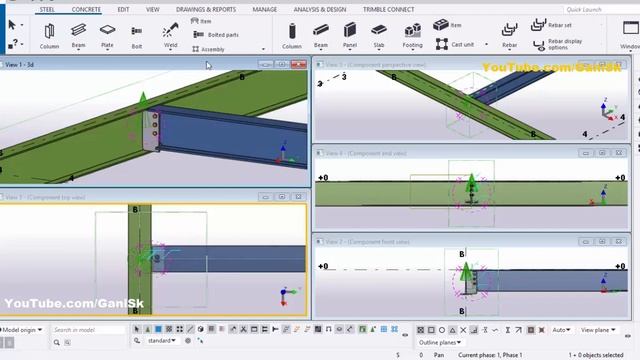Click the icon right of the search magnifier

(68, 342)
